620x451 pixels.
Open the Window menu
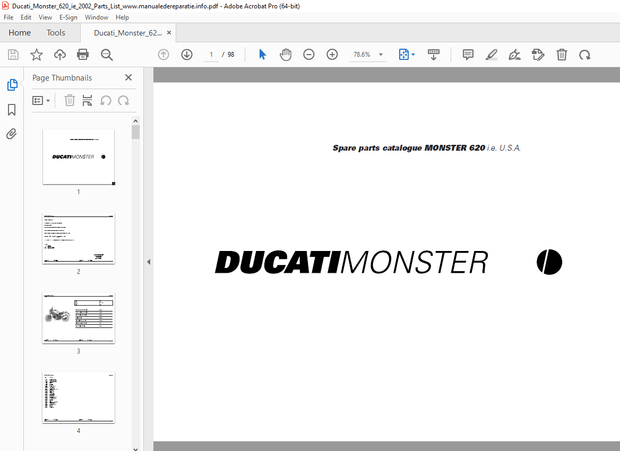click(96, 17)
